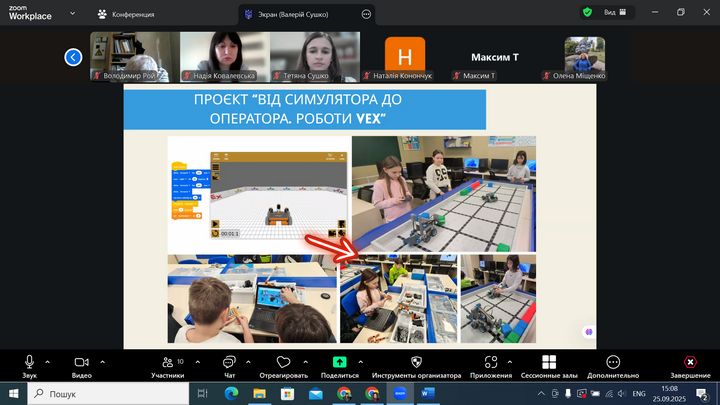Open the Участники participants panel

coord(167,363)
